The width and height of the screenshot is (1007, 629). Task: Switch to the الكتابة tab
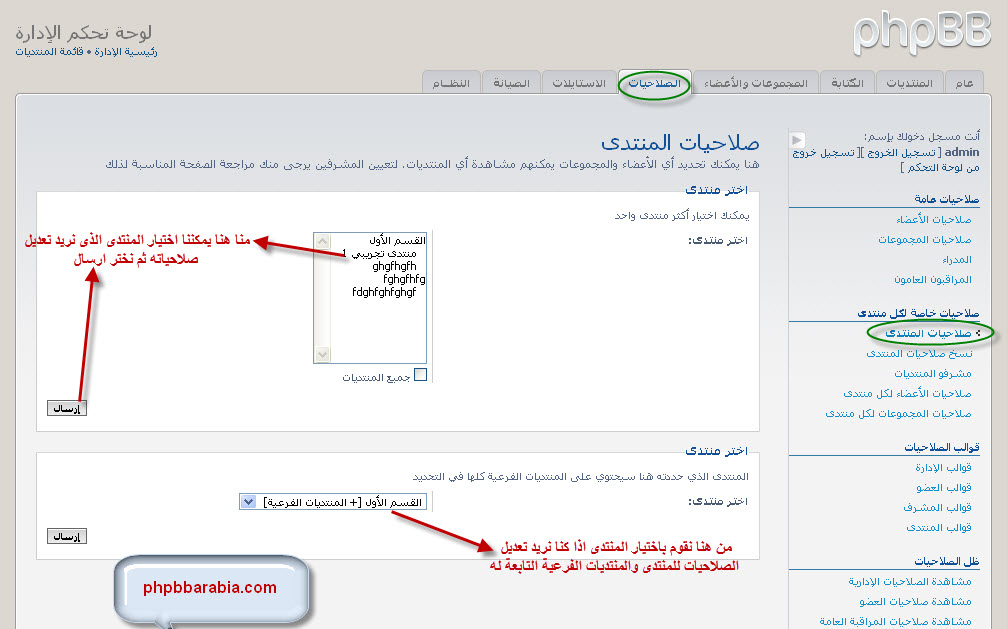(847, 84)
